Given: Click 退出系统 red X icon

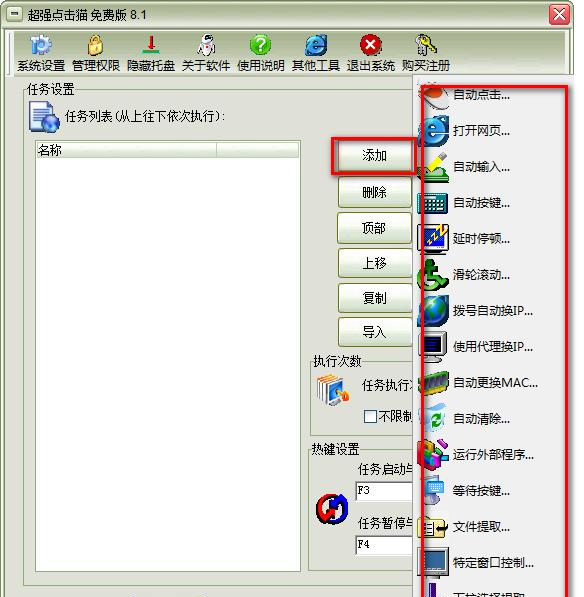Looking at the screenshot, I should 370,45.
